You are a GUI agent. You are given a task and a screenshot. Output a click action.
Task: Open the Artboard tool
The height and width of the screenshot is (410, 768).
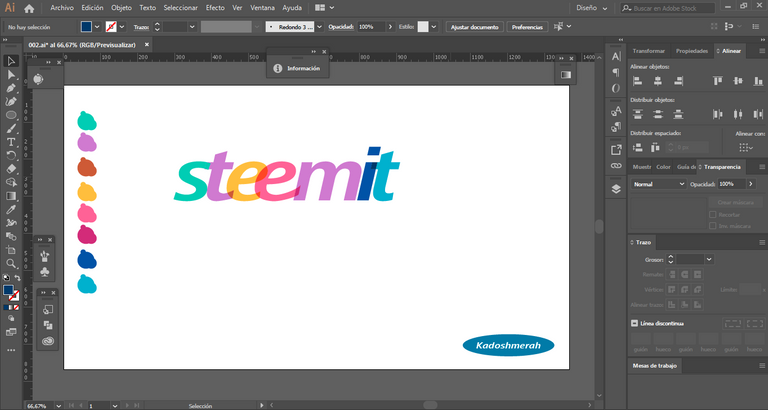click(11, 250)
